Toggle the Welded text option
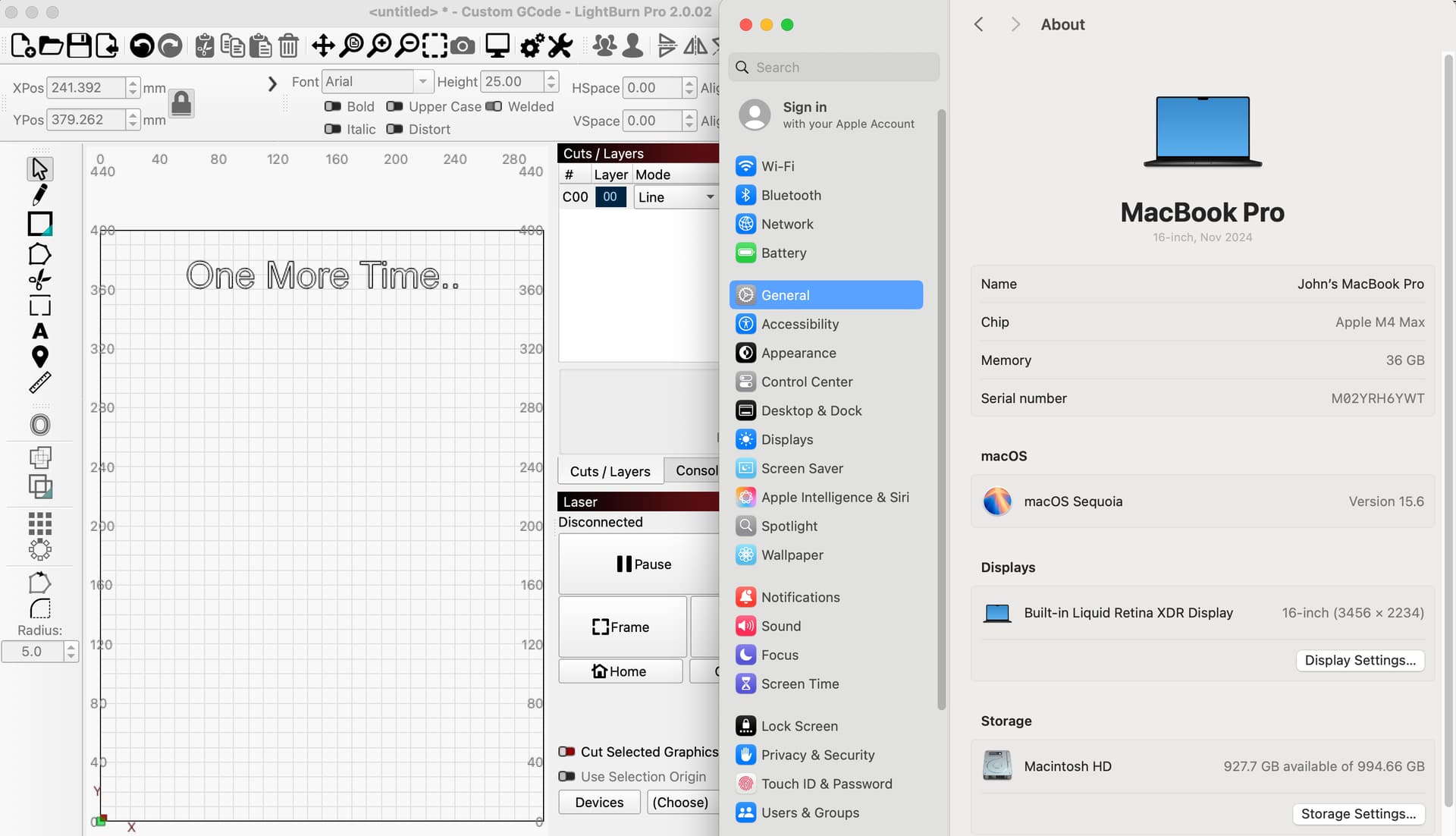Screen dimensions: 1456x836 tap(494, 107)
